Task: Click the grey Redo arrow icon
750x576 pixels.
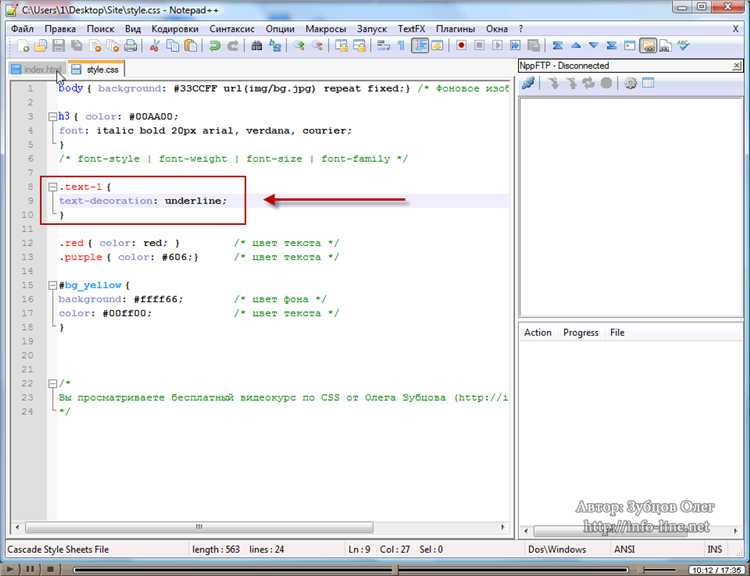Action: coord(233,46)
